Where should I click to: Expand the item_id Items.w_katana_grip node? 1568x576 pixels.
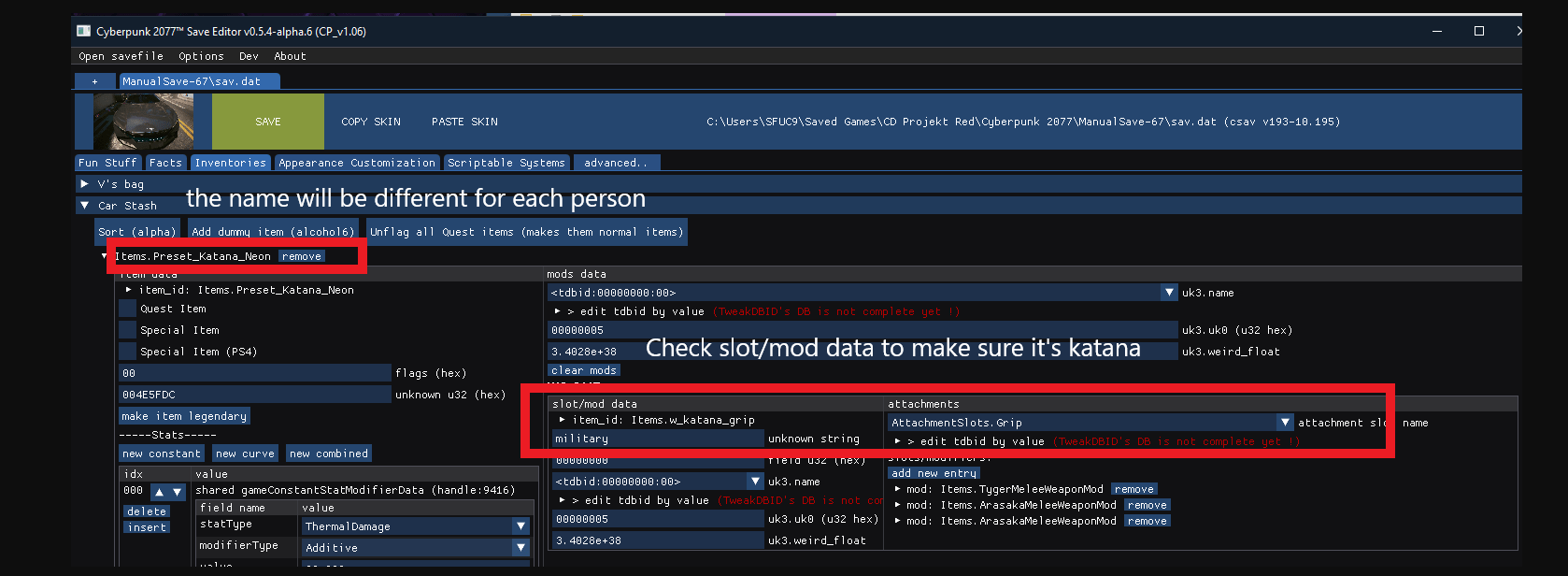click(x=562, y=420)
